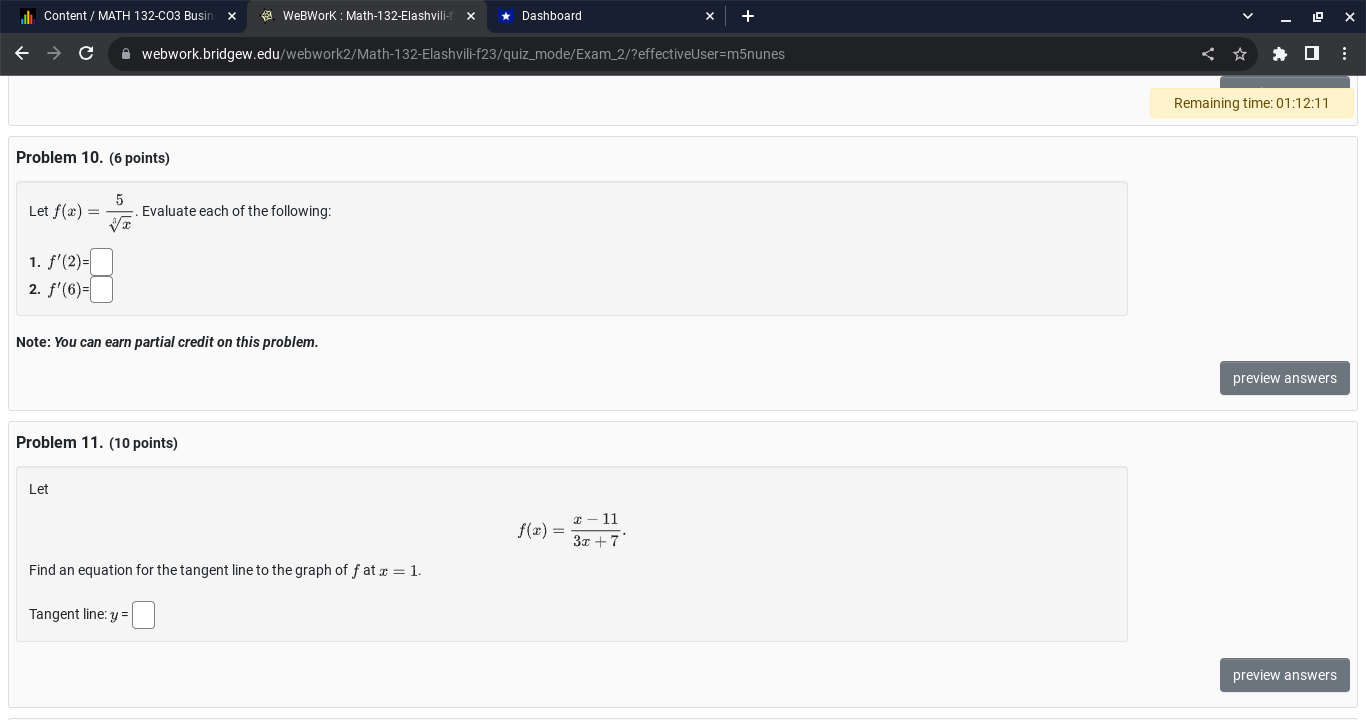Open a new browser tab with the plus icon
This screenshot has height=720, width=1366.
748,16
